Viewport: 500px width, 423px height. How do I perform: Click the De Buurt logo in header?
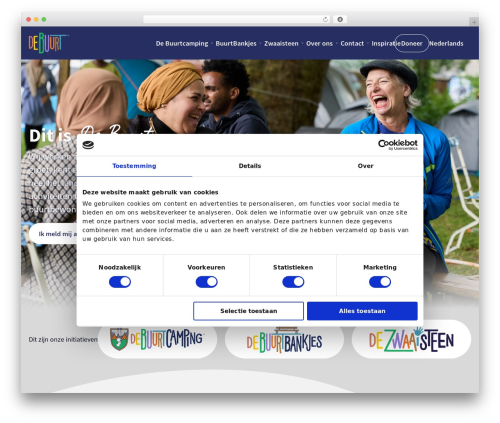click(49, 43)
